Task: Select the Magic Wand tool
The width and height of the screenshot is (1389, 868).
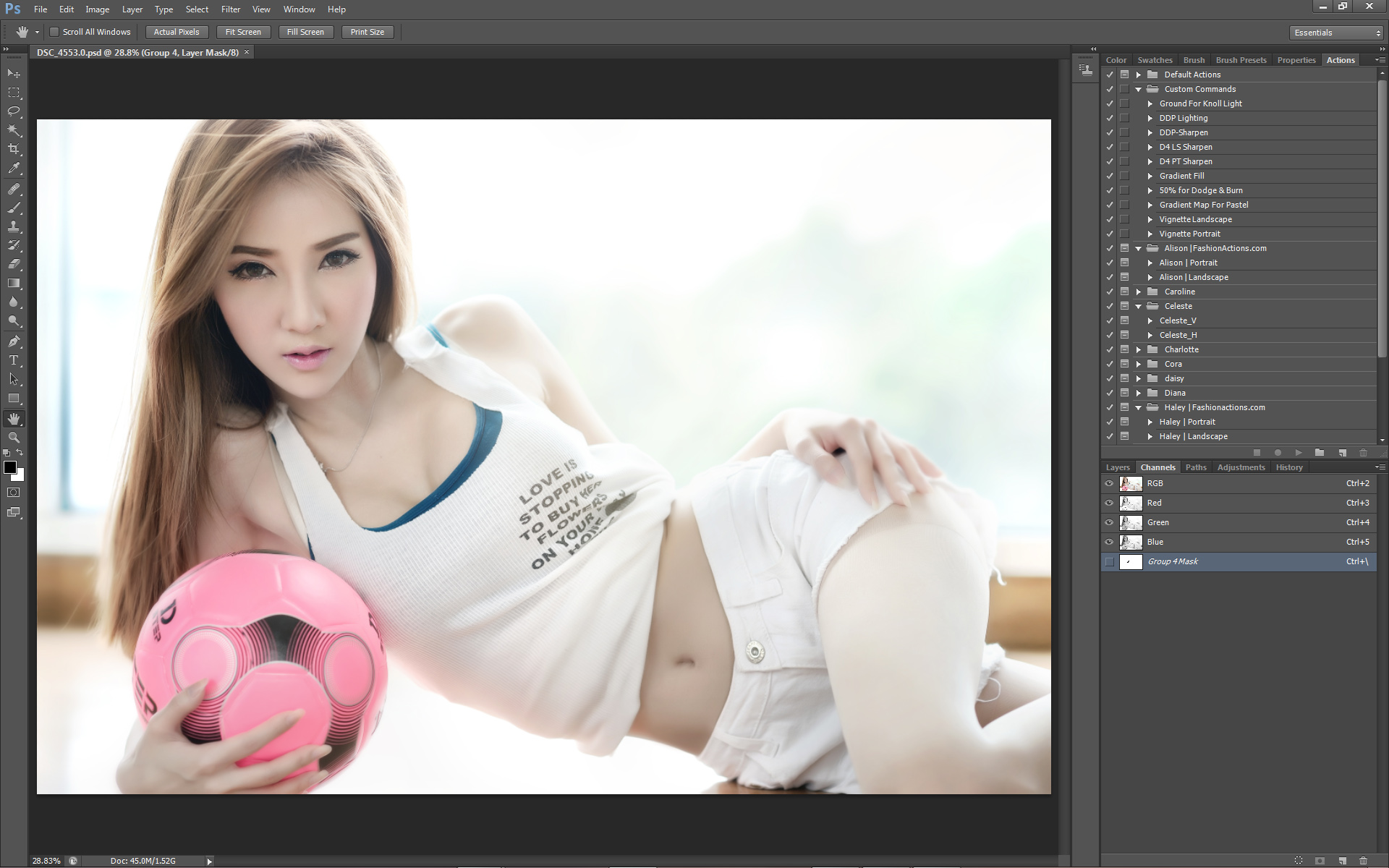Action: coord(14,130)
